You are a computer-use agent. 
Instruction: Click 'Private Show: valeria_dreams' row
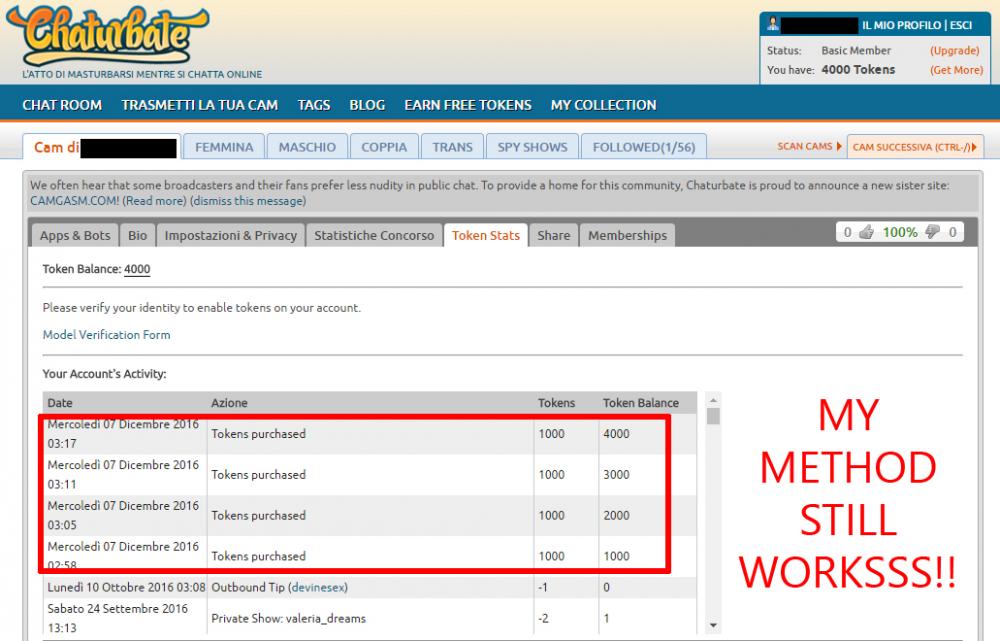(x=370, y=618)
